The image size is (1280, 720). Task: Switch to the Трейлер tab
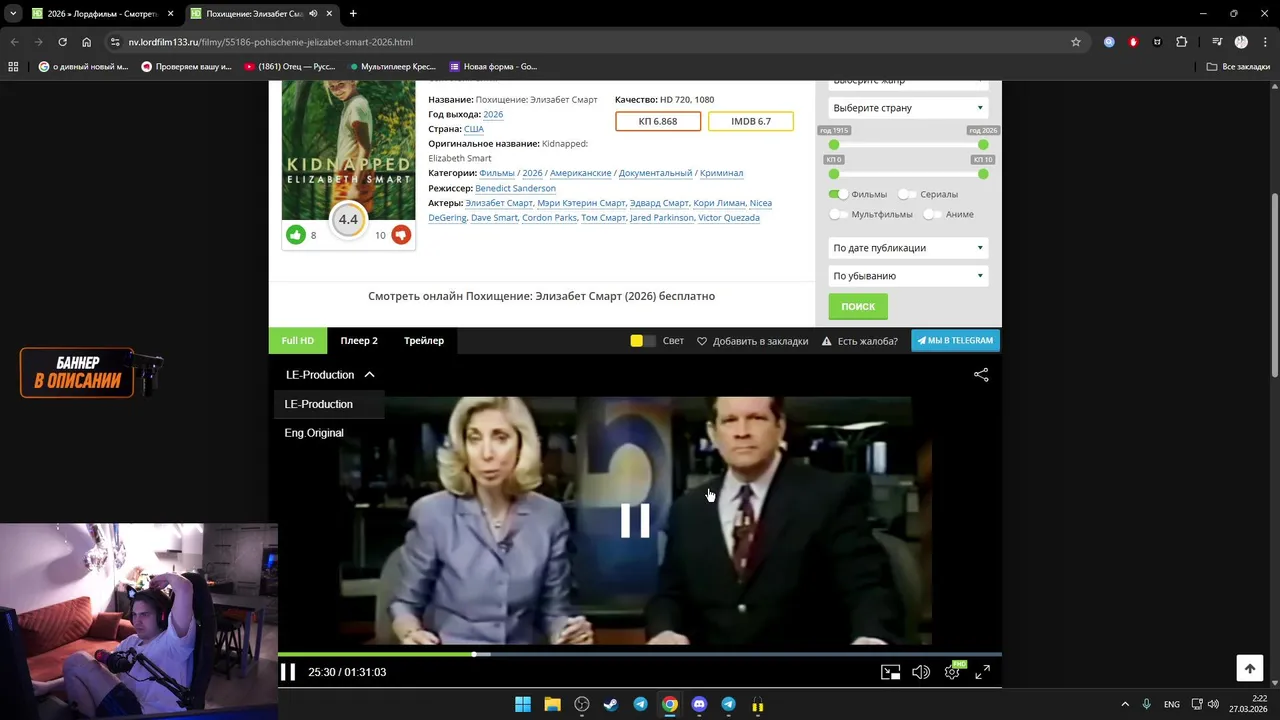pos(424,341)
